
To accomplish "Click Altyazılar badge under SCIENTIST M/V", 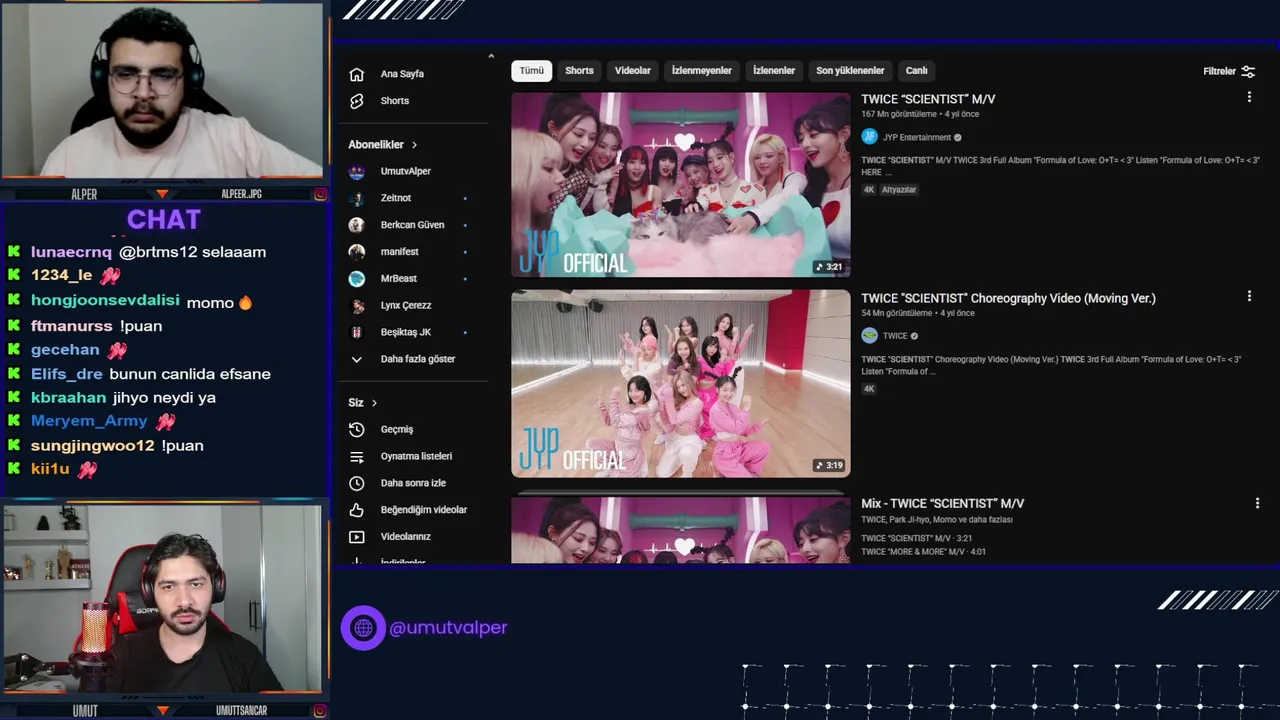I will tap(898, 190).
